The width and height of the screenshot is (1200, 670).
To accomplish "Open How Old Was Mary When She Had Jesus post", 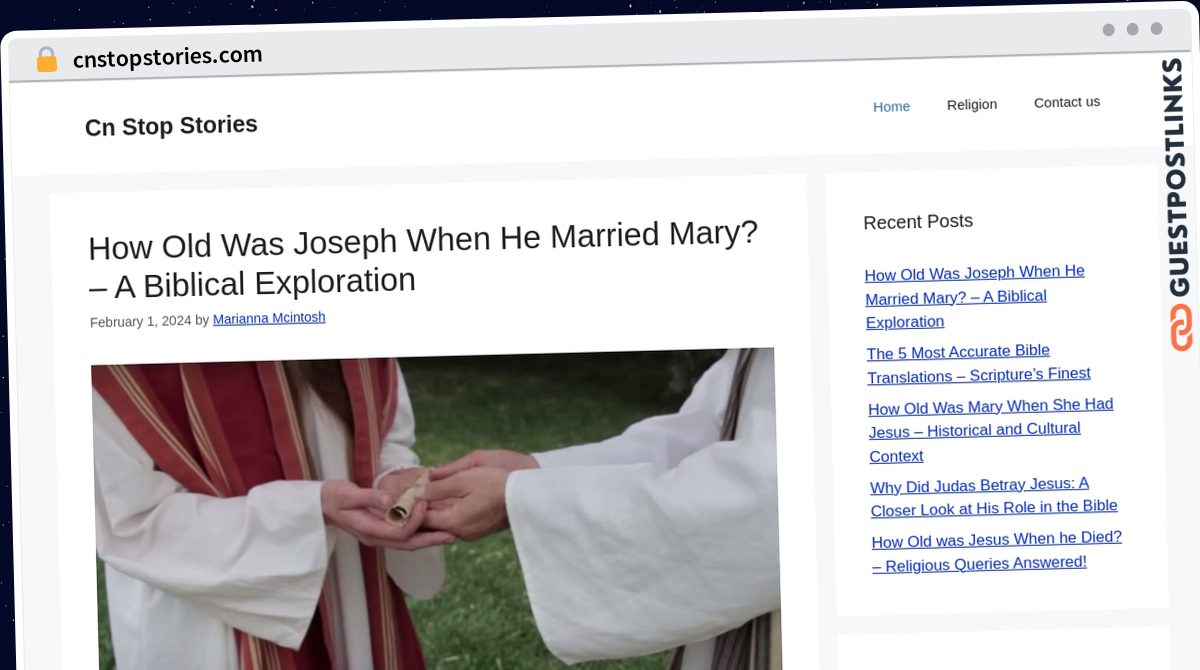I will coord(991,430).
